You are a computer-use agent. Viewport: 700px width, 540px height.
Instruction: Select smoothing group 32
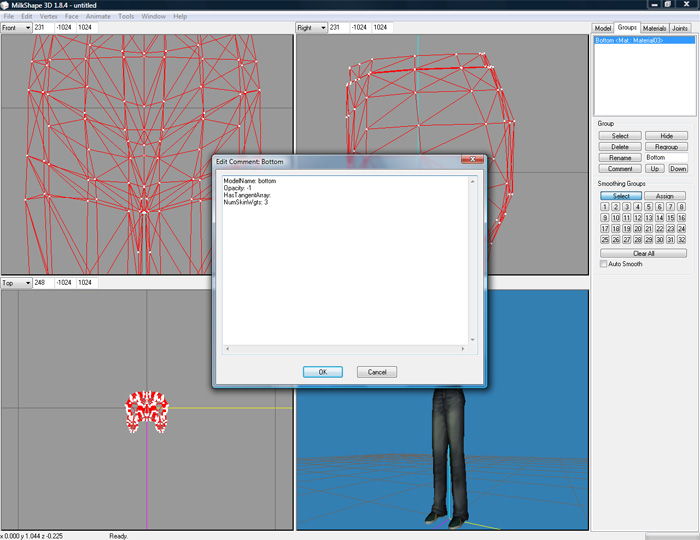[x=681, y=240]
